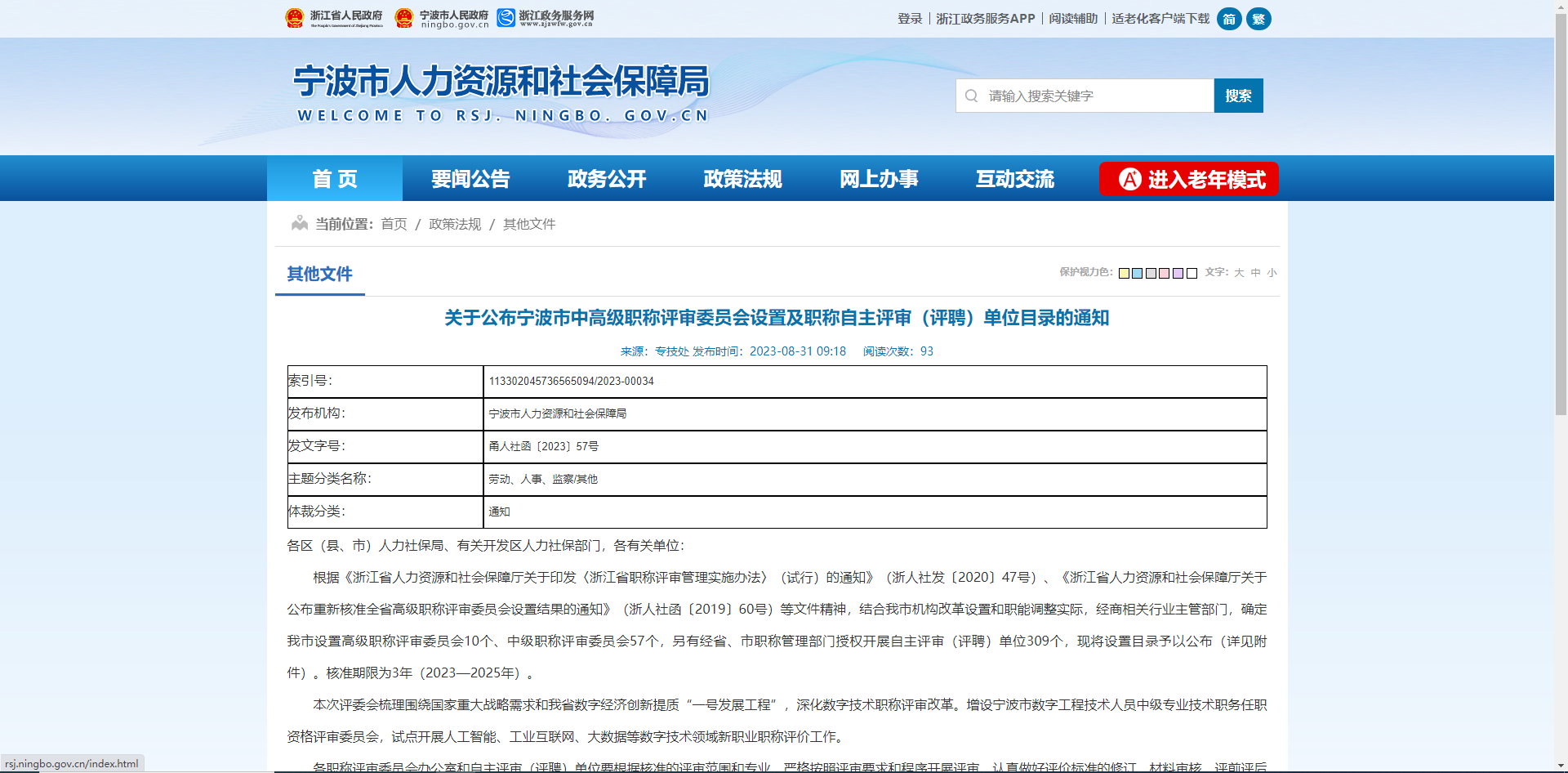Go to the 首页 navigation tab
1568x773 pixels.
335,179
